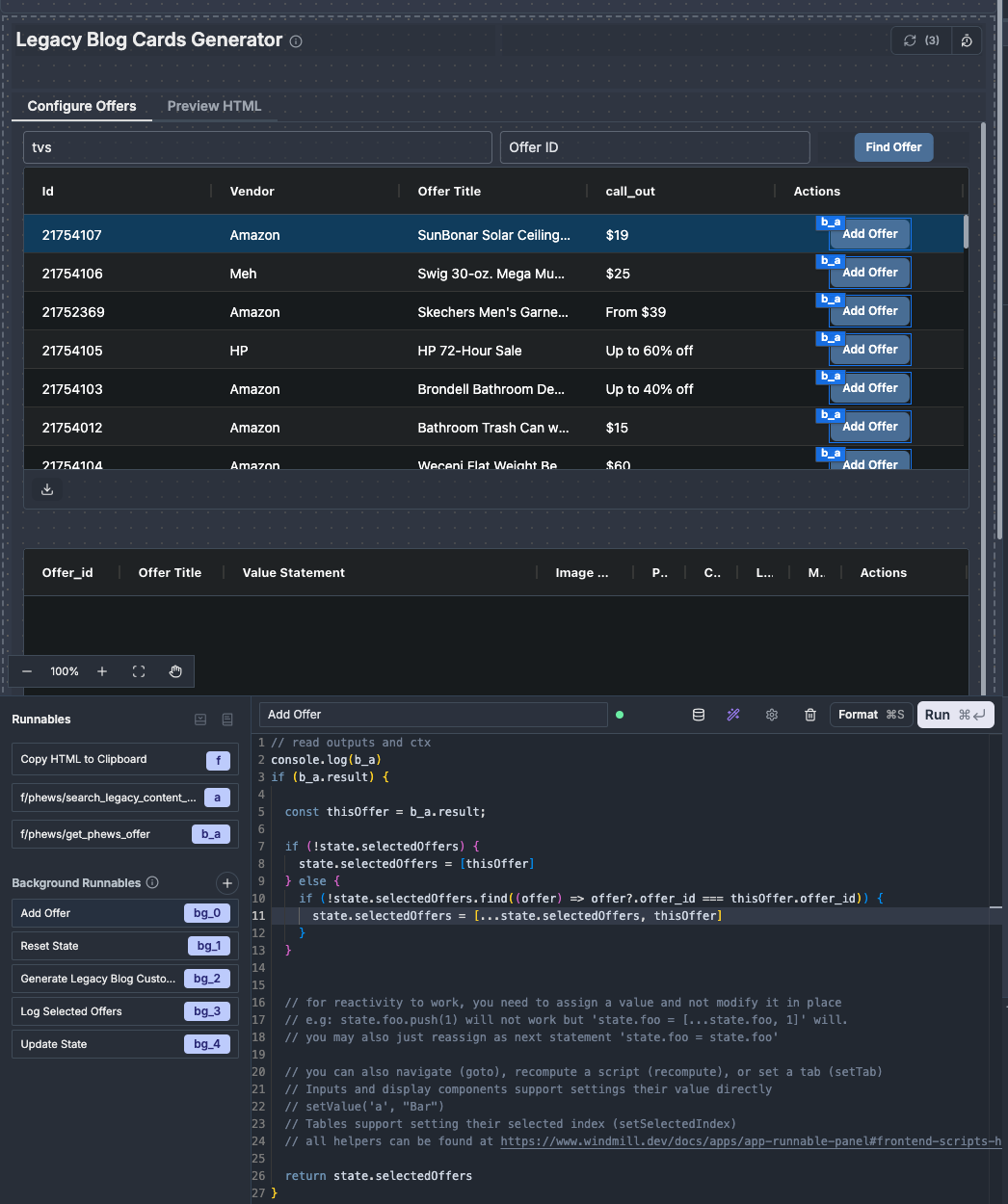1008x1204 pixels.
Task: Click the info icon beside Background Runnables
Action: coord(152,882)
